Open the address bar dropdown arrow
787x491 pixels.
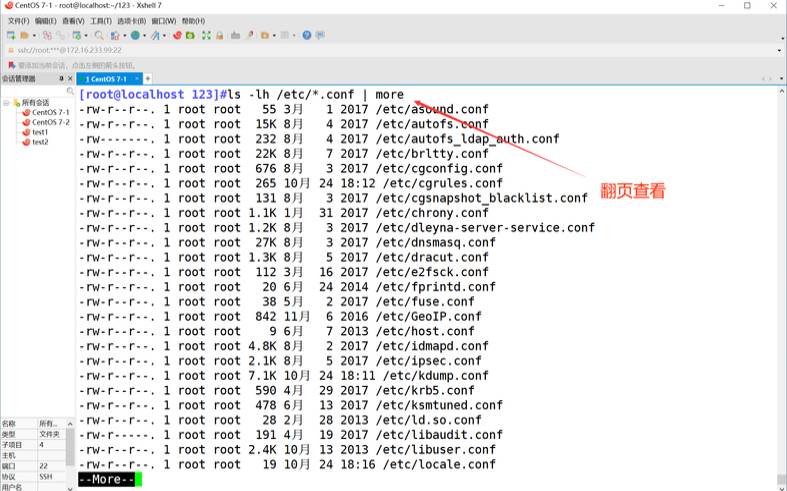[x=779, y=50]
